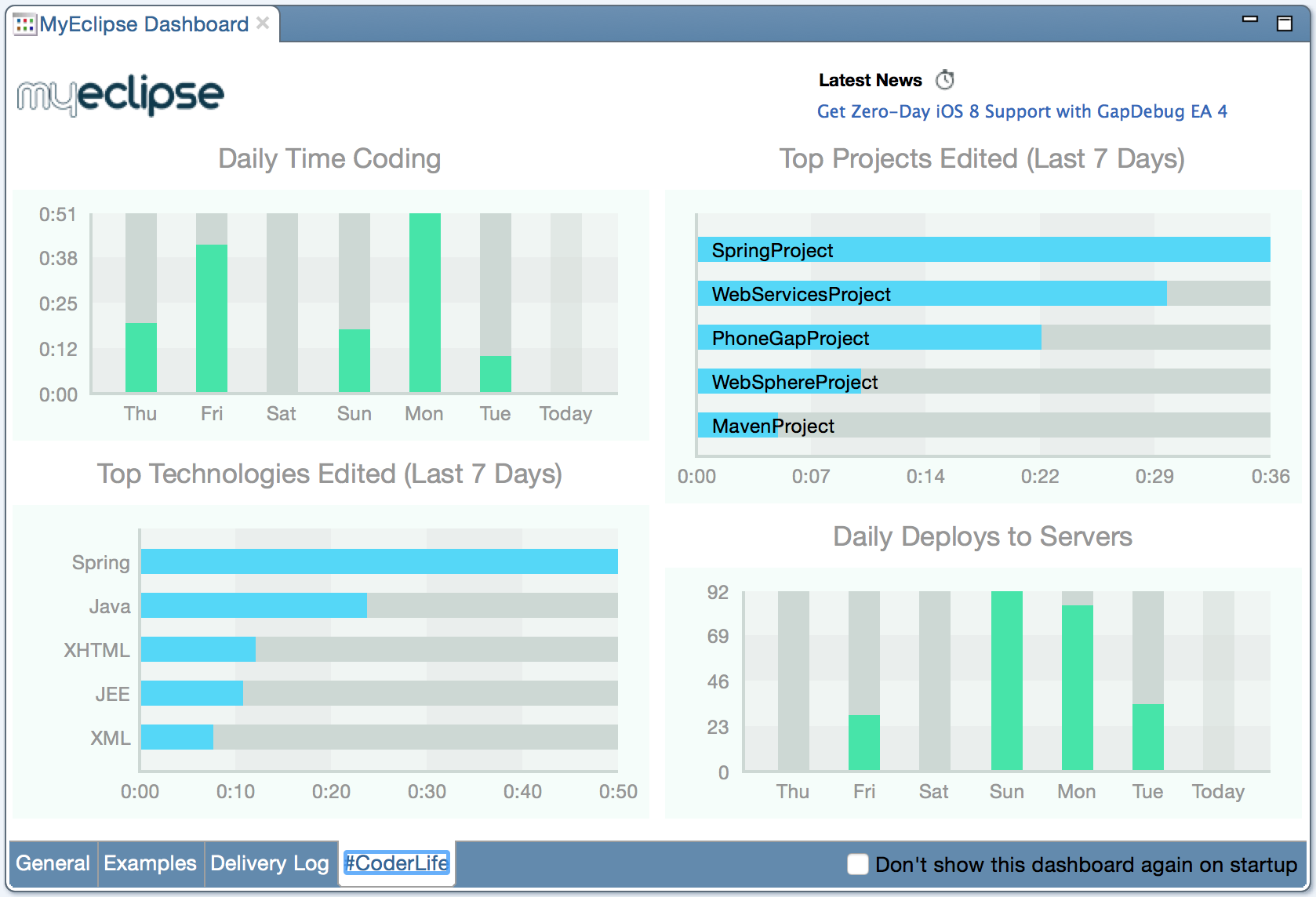Click "Today" label under Daily Time Coding
The image size is (1316, 897).
(x=565, y=414)
